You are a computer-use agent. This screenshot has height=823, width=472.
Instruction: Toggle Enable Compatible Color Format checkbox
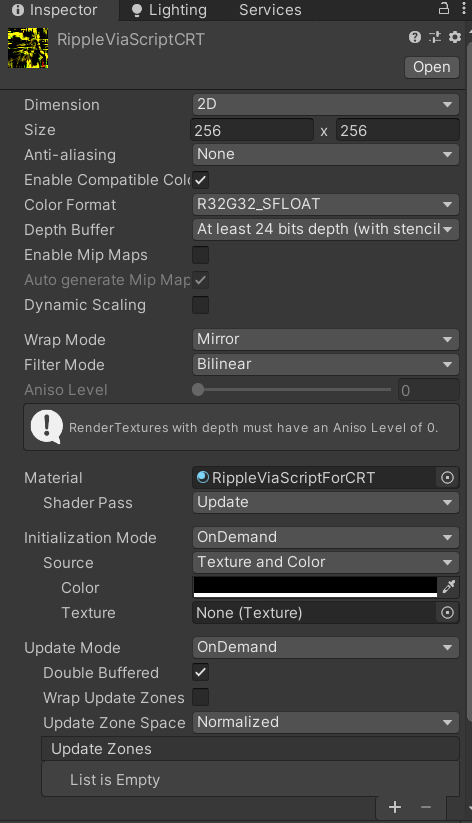pyautogui.click(x=201, y=180)
